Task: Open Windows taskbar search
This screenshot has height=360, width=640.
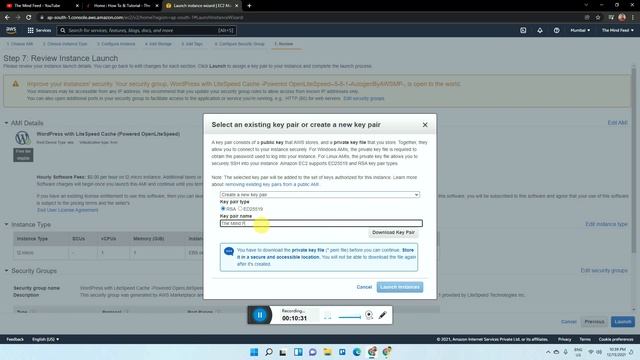Action: tap(269, 352)
